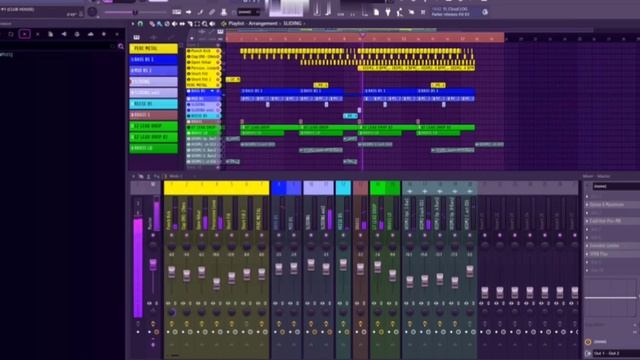Open the mixer view layout dropdown

pyautogui.click(x=176, y=176)
